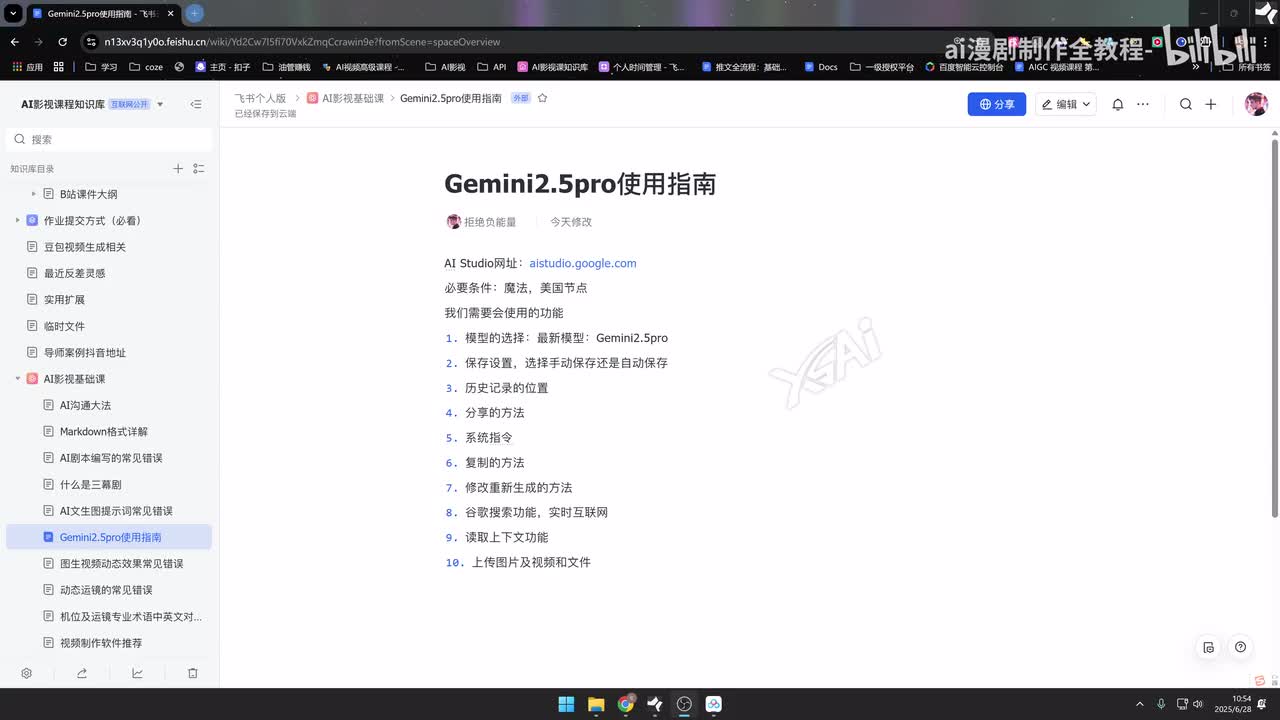1280x720 pixels.
Task: Open 什么是三幕剧 document
Action: pos(90,484)
